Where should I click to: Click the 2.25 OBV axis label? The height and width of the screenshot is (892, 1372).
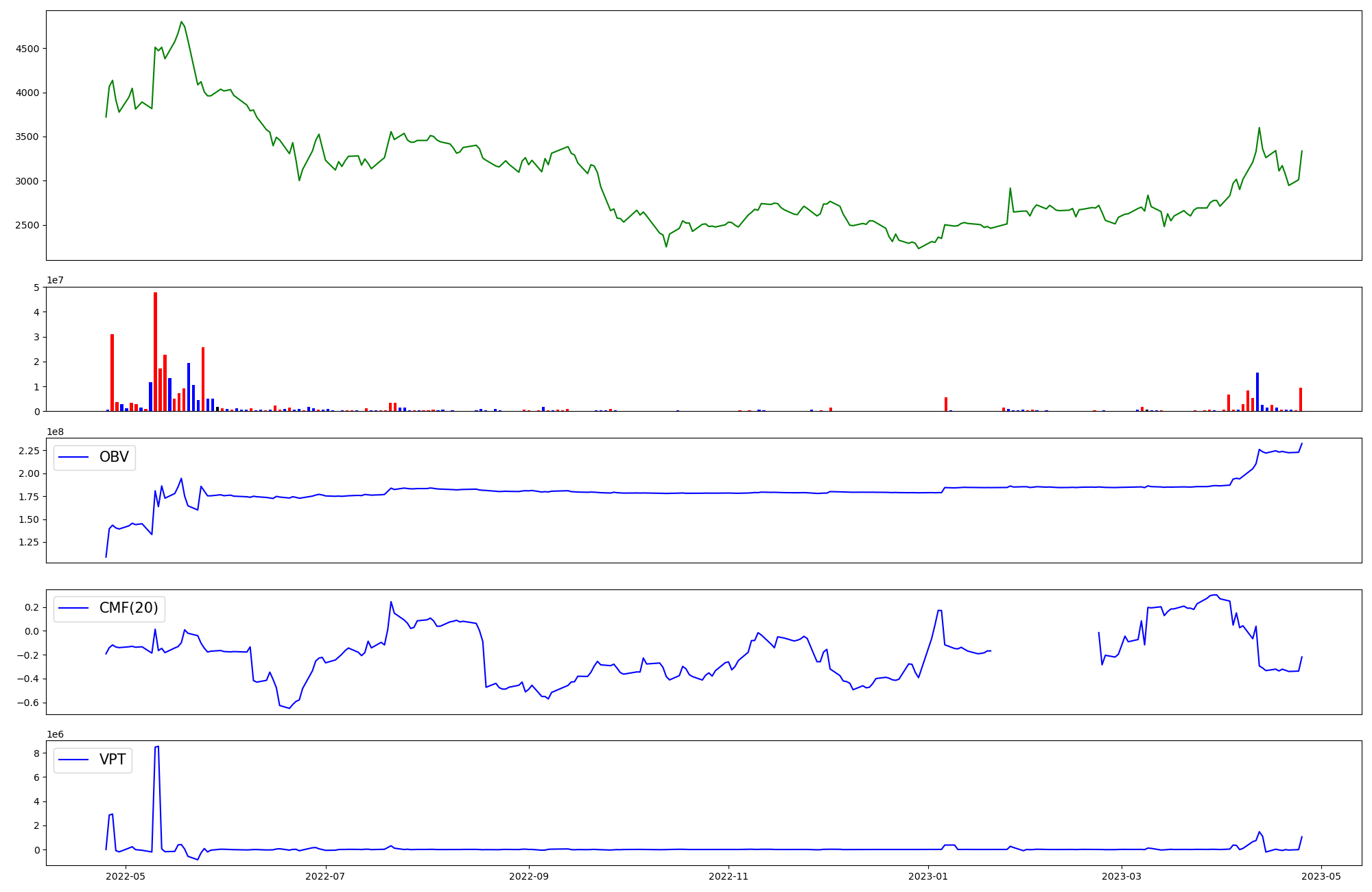30,451
